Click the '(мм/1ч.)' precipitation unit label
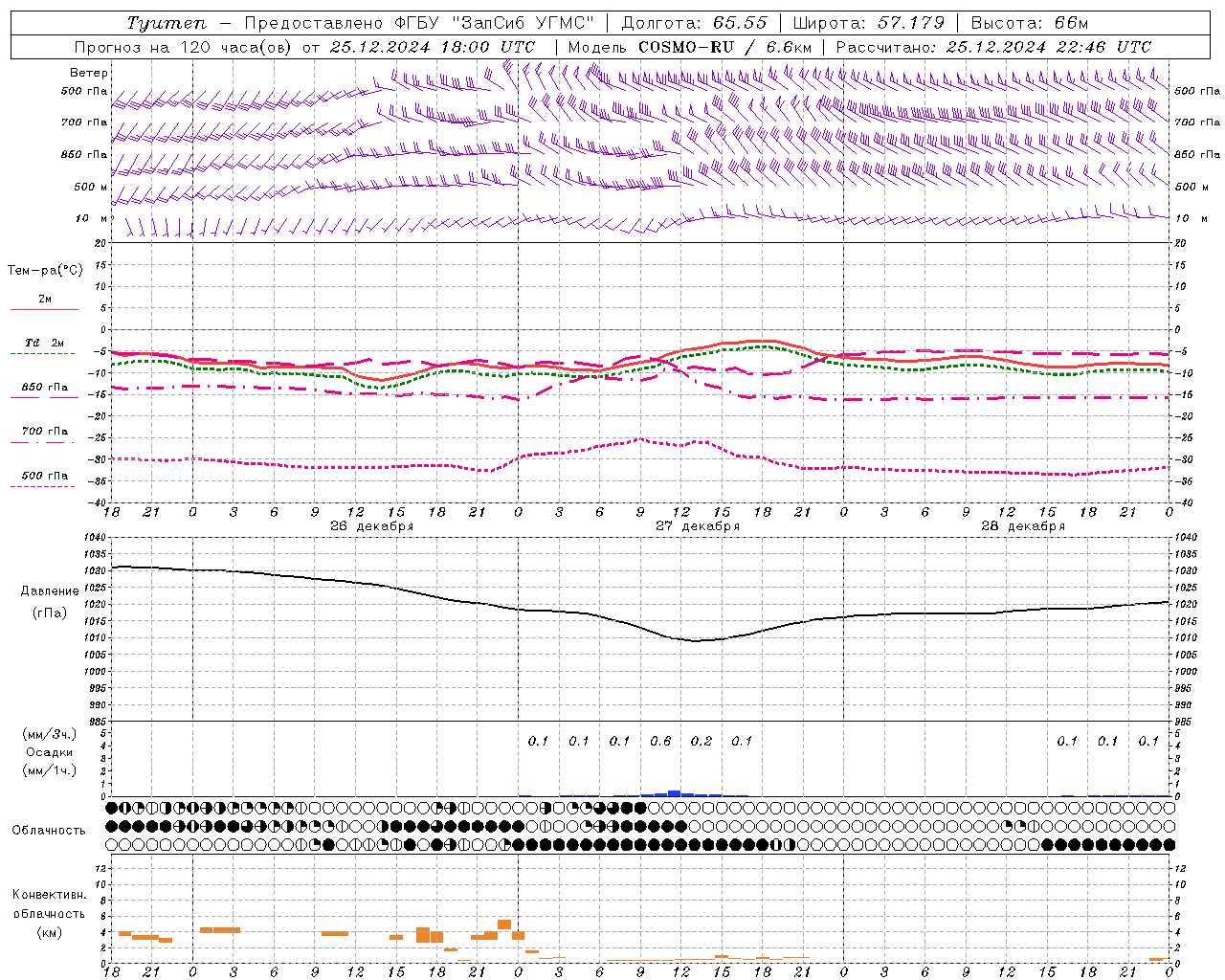 (x=50, y=770)
